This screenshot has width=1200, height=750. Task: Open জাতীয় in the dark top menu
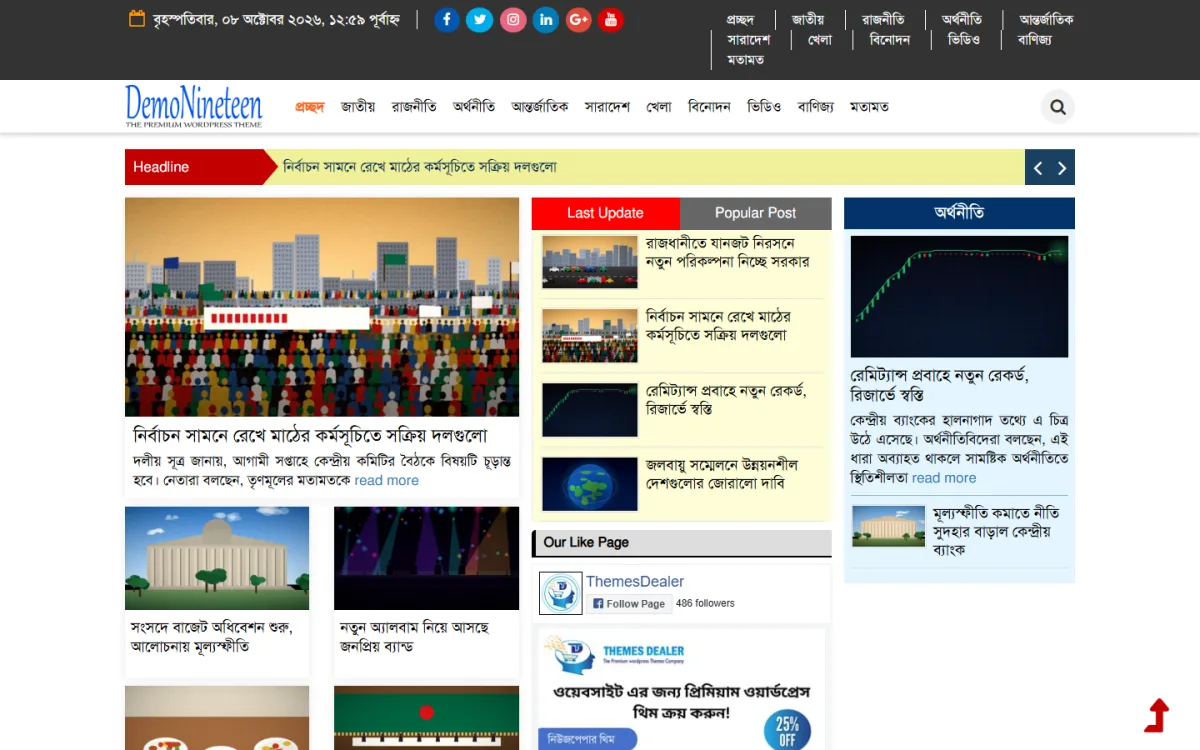808,20
